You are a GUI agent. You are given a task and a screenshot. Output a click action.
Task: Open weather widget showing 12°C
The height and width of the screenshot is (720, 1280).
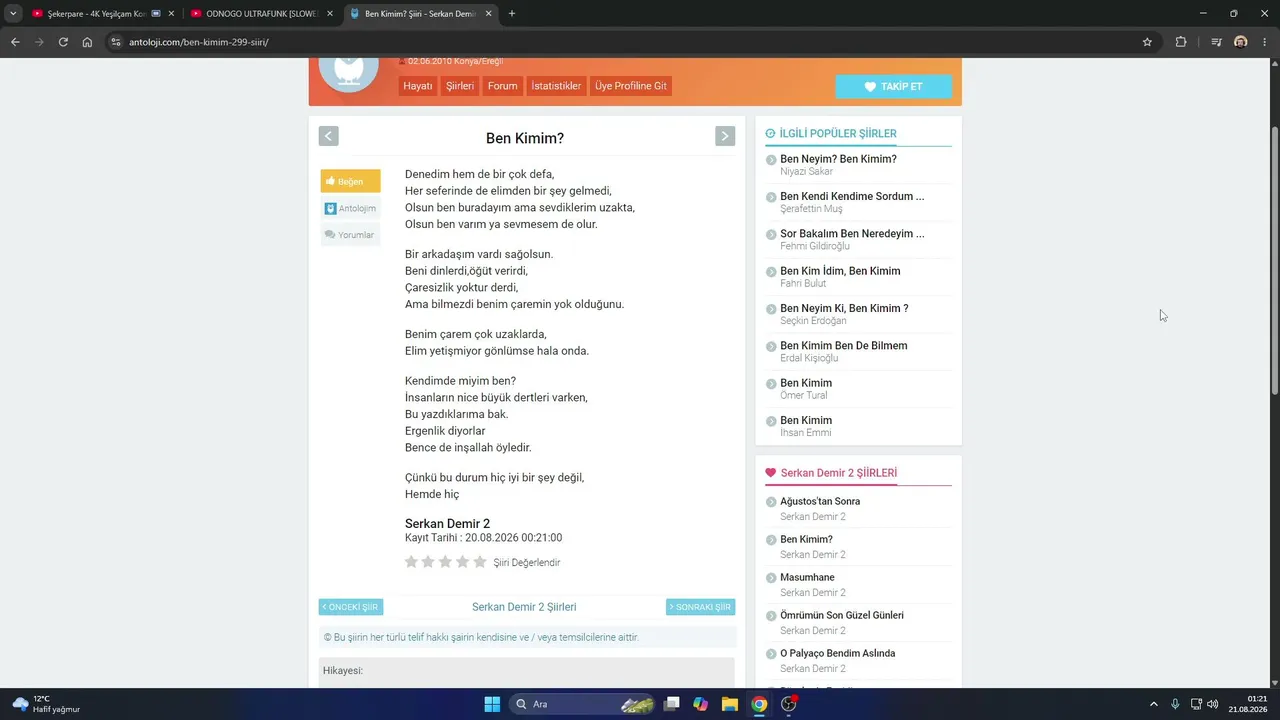click(46, 704)
